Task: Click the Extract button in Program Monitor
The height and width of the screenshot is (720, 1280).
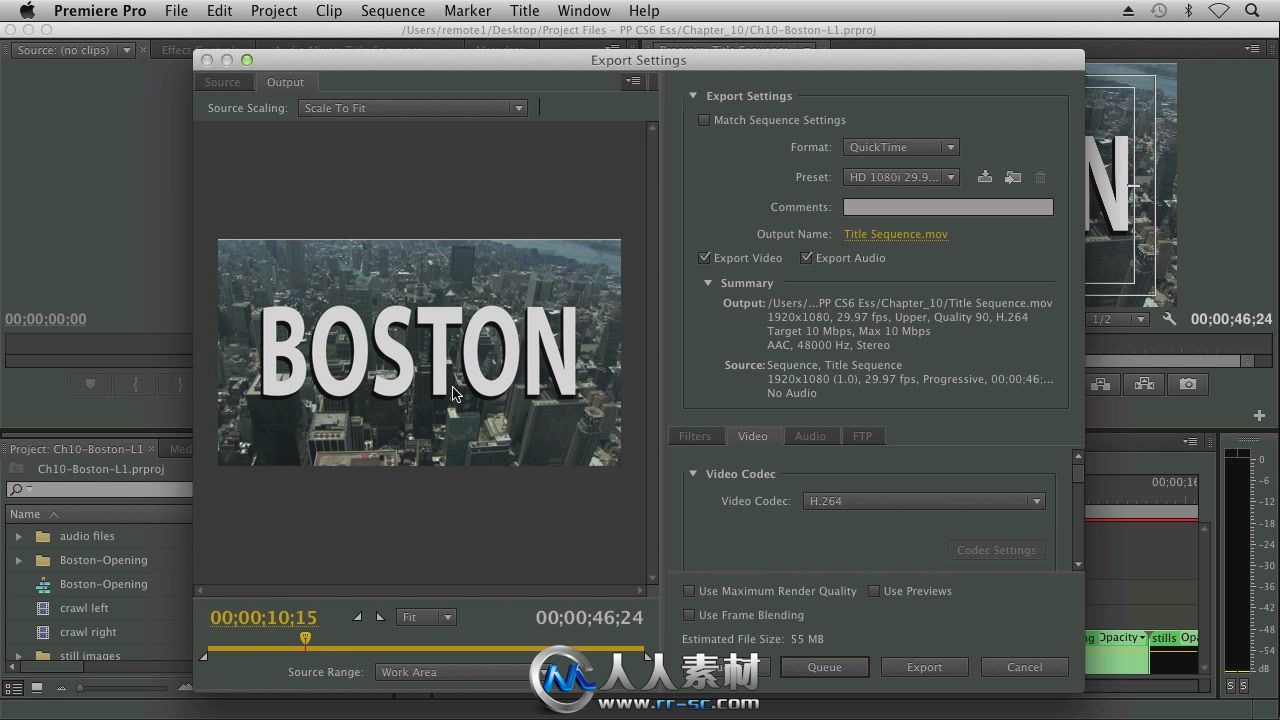Action: (x=1144, y=384)
